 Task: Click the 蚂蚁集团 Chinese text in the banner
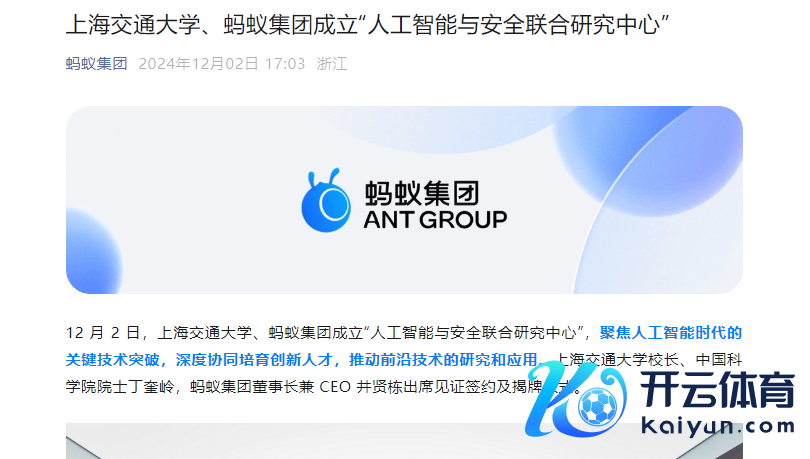(x=422, y=193)
